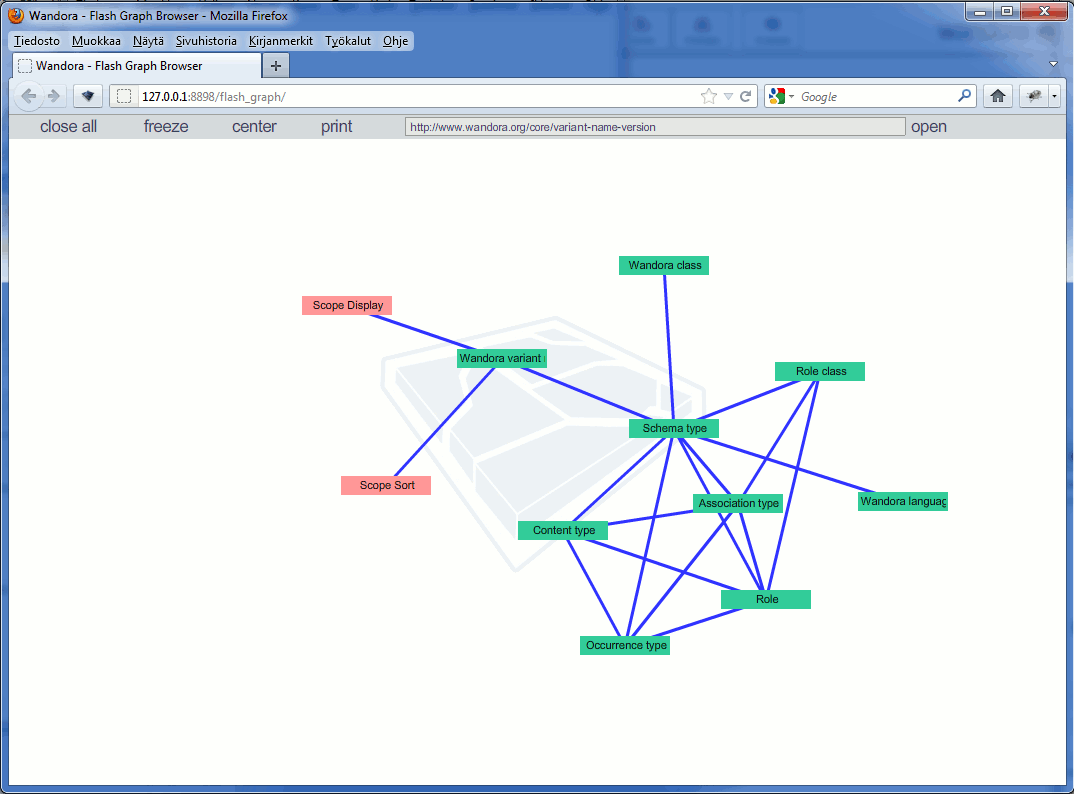Print the graph using the print button

(x=336, y=126)
